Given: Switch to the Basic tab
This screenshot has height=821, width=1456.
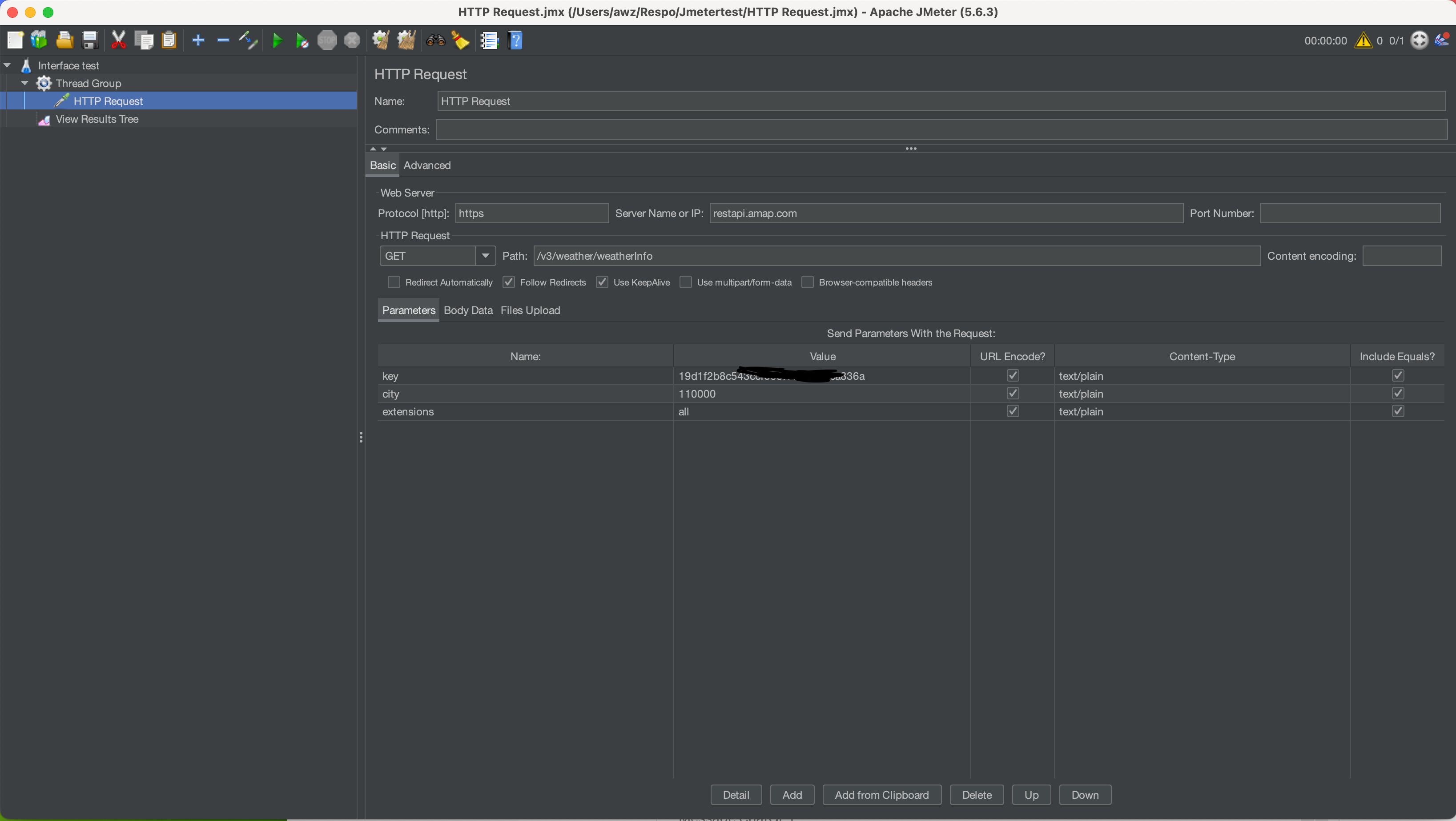Looking at the screenshot, I should tap(382, 165).
